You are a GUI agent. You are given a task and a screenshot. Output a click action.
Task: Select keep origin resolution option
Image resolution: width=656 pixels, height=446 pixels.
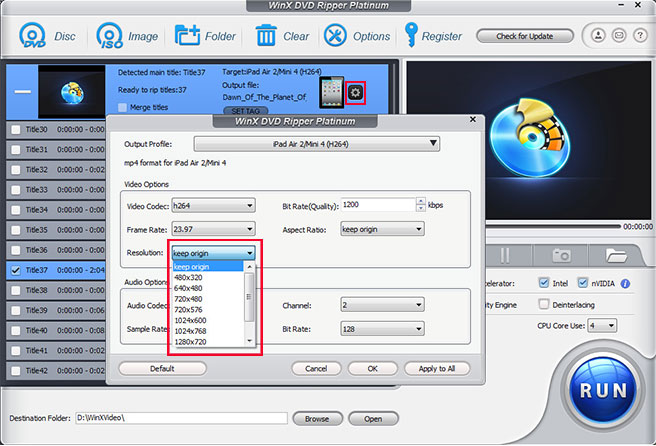click(208, 267)
